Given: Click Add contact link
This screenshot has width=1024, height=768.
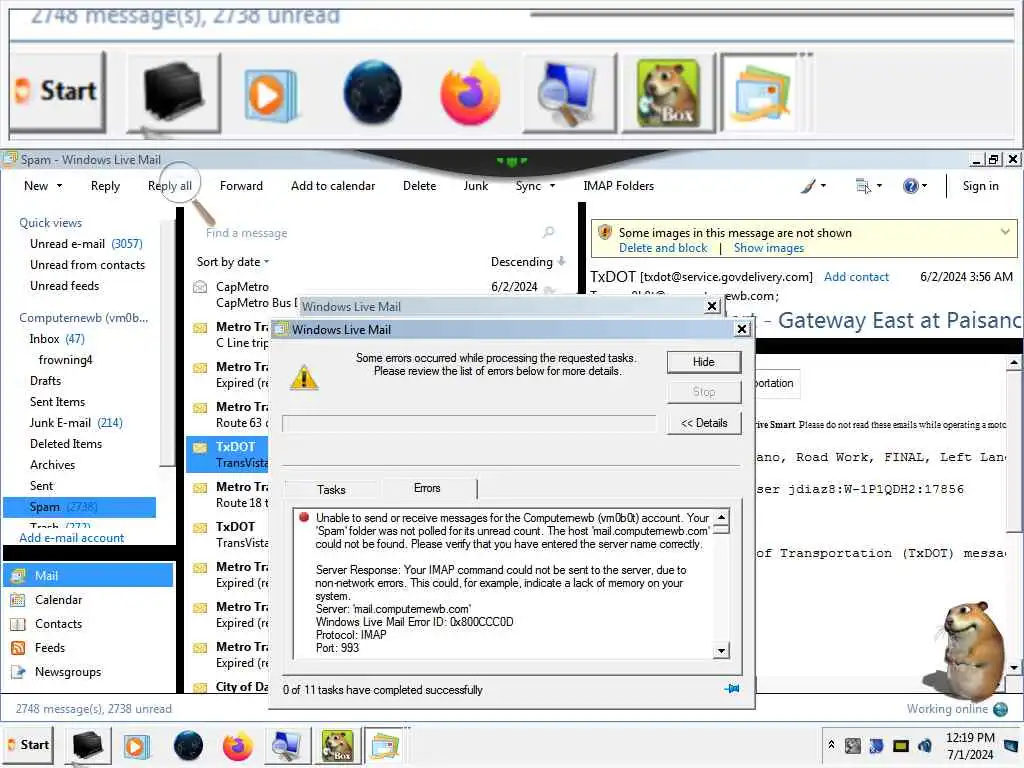Looking at the screenshot, I should (x=856, y=277).
